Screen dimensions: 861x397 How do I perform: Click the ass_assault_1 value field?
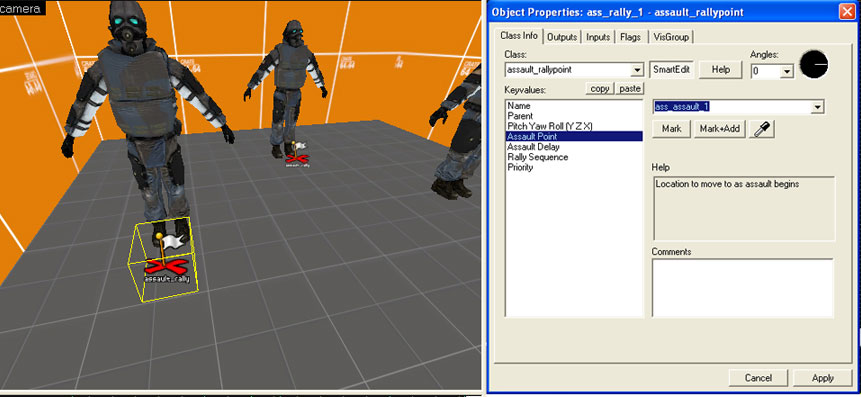point(733,107)
